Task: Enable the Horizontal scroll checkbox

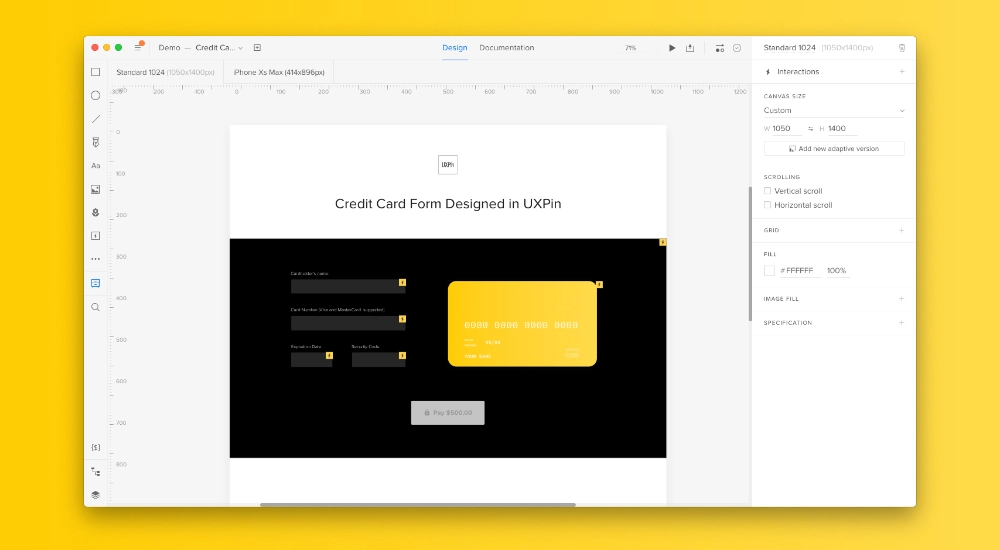Action: click(767, 205)
